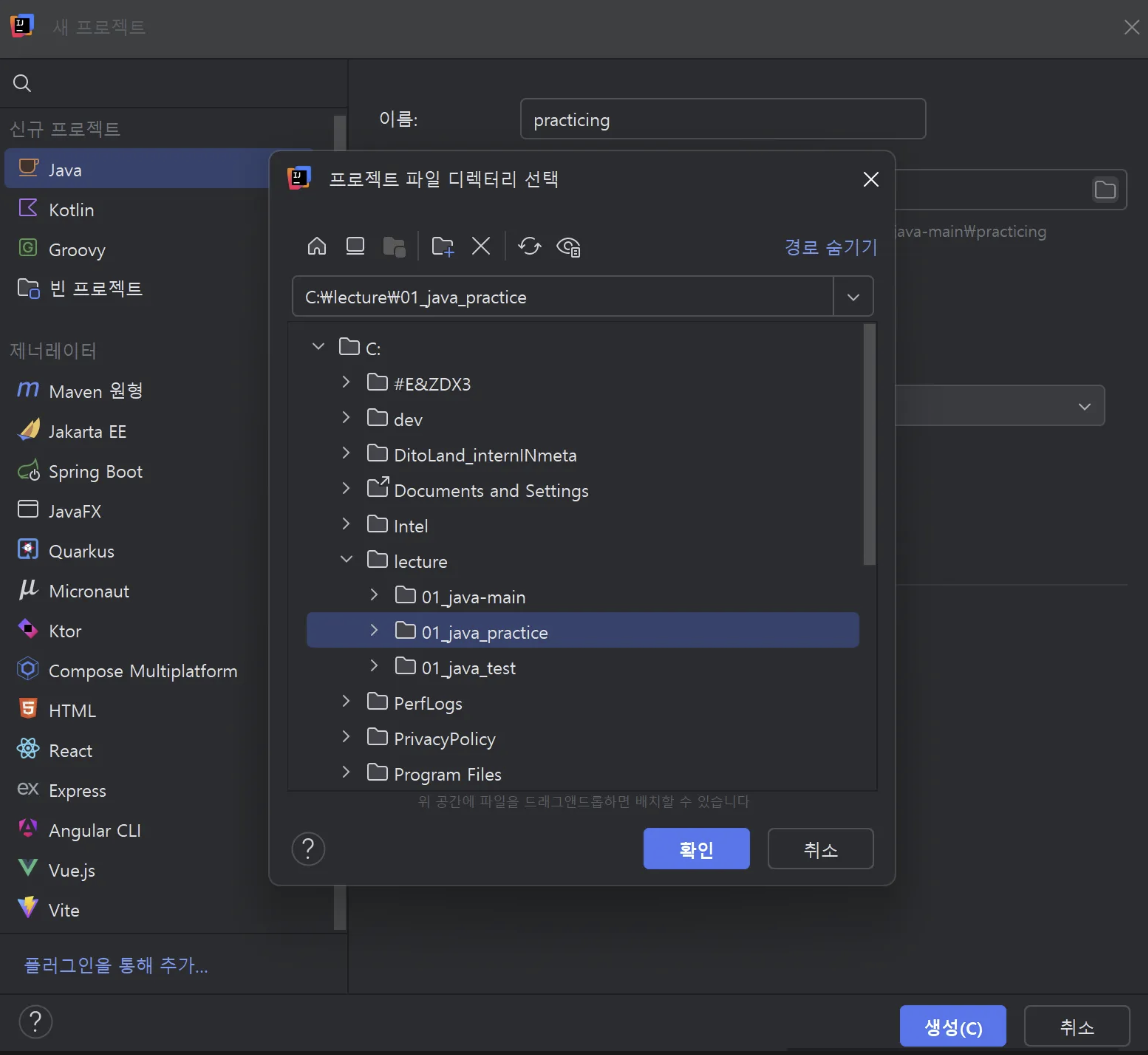Create a new directory via folder-plus icon

click(x=442, y=246)
